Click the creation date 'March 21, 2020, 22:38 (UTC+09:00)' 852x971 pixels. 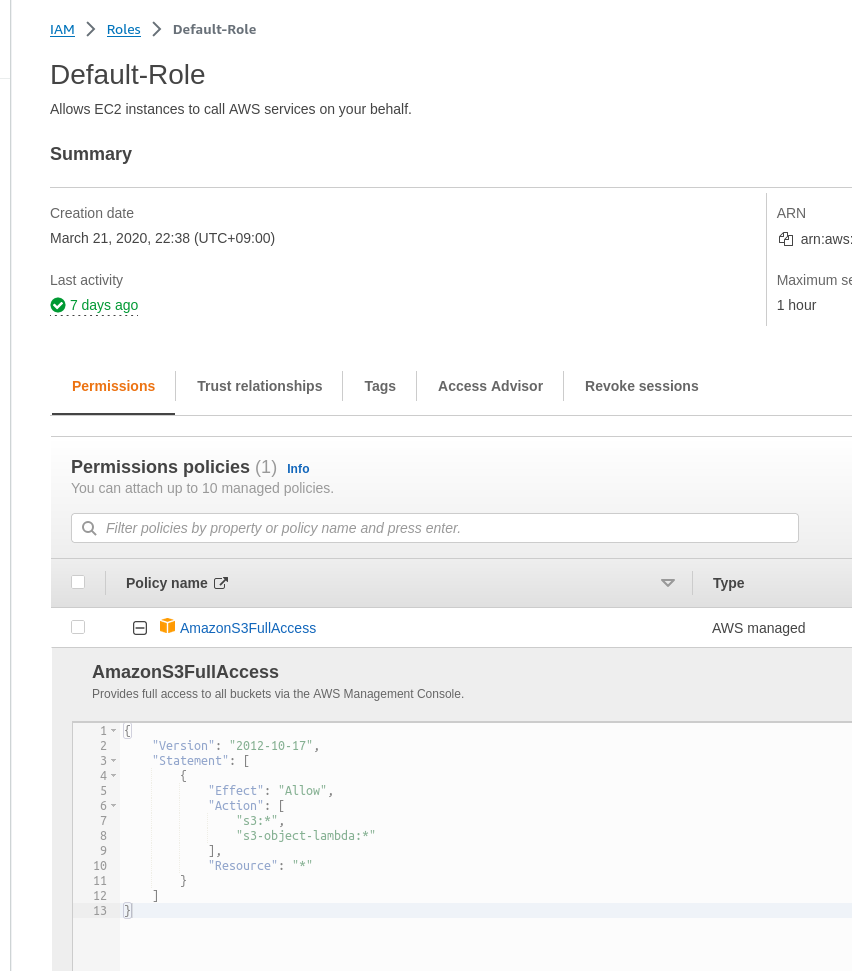click(x=162, y=238)
